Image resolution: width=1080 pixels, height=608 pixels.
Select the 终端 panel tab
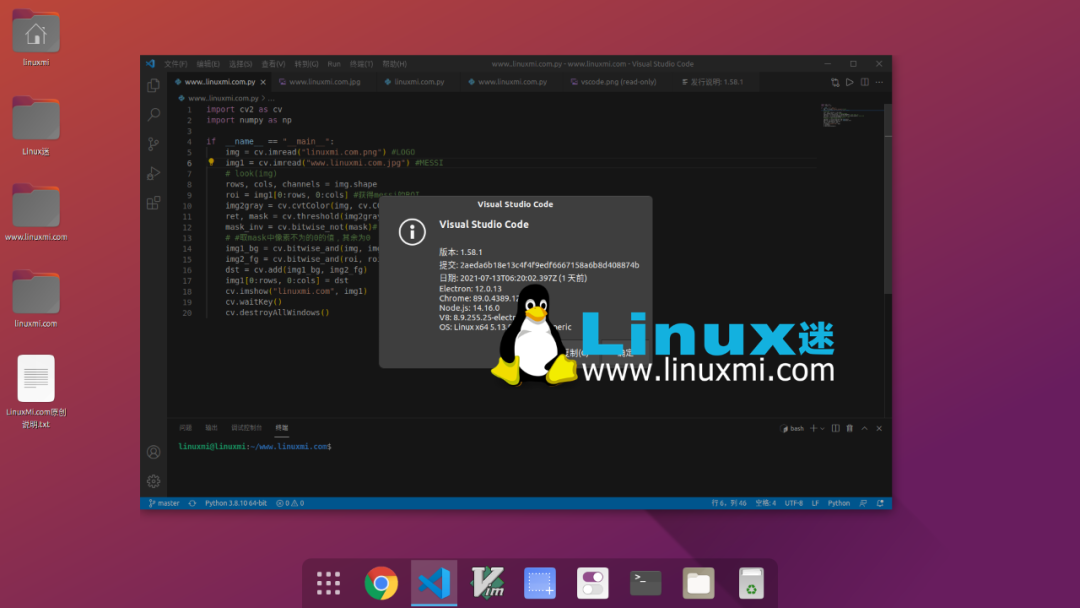(x=282, y=428)
